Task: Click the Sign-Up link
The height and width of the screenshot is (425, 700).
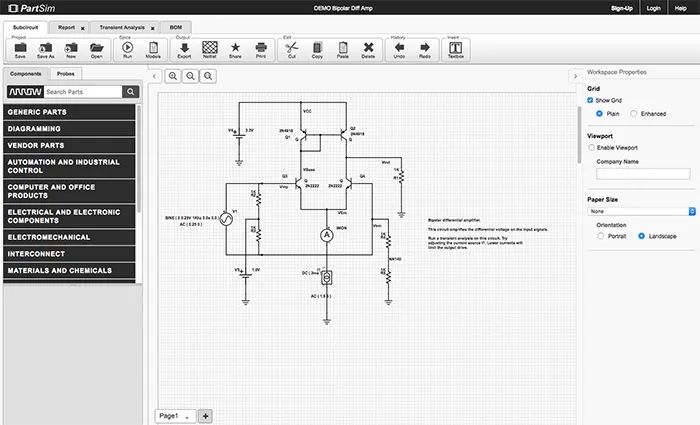Action: click(621, 8)
